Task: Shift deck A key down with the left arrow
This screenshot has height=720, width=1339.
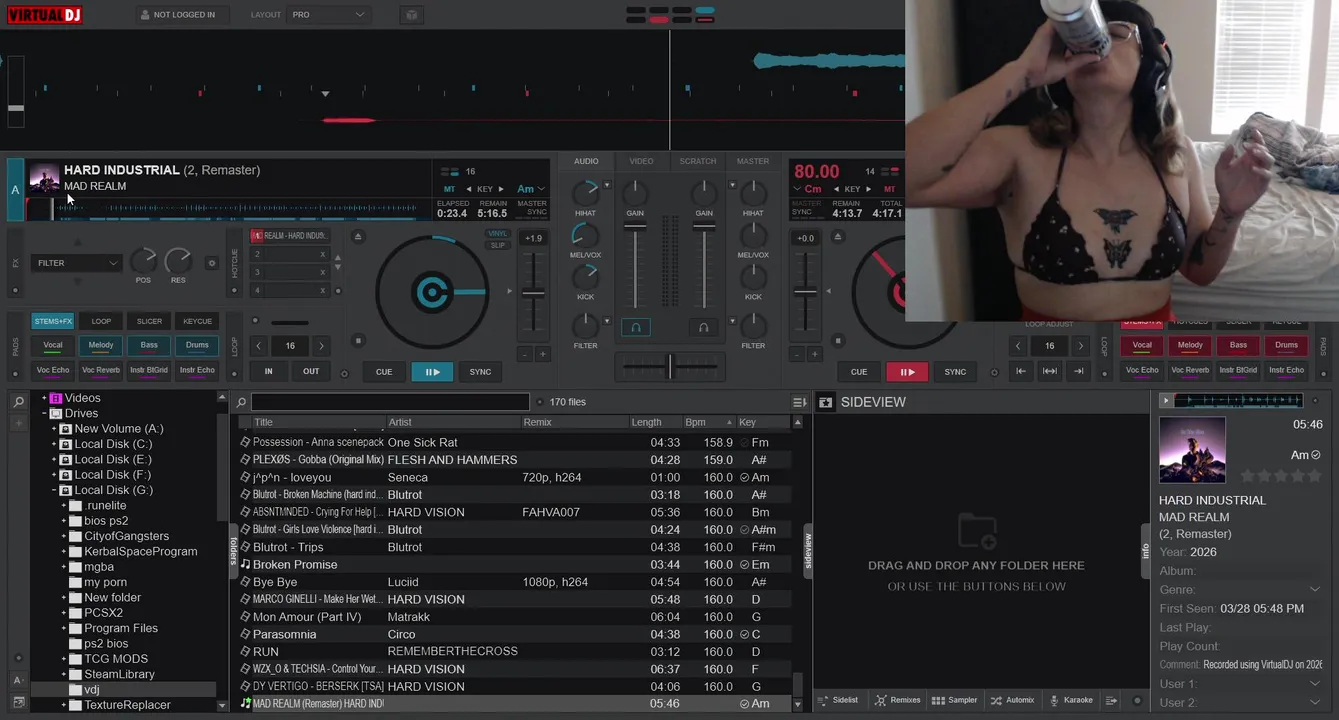Action: [469, 189]
